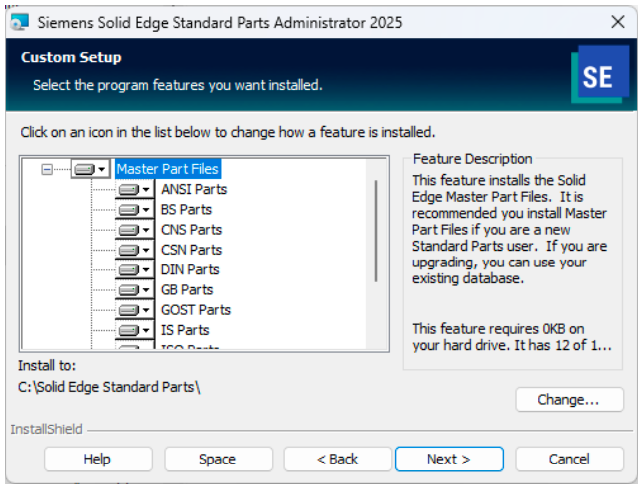Select CNS Parts in the feature tree
The image size is (644, 488).
(191, 230)
